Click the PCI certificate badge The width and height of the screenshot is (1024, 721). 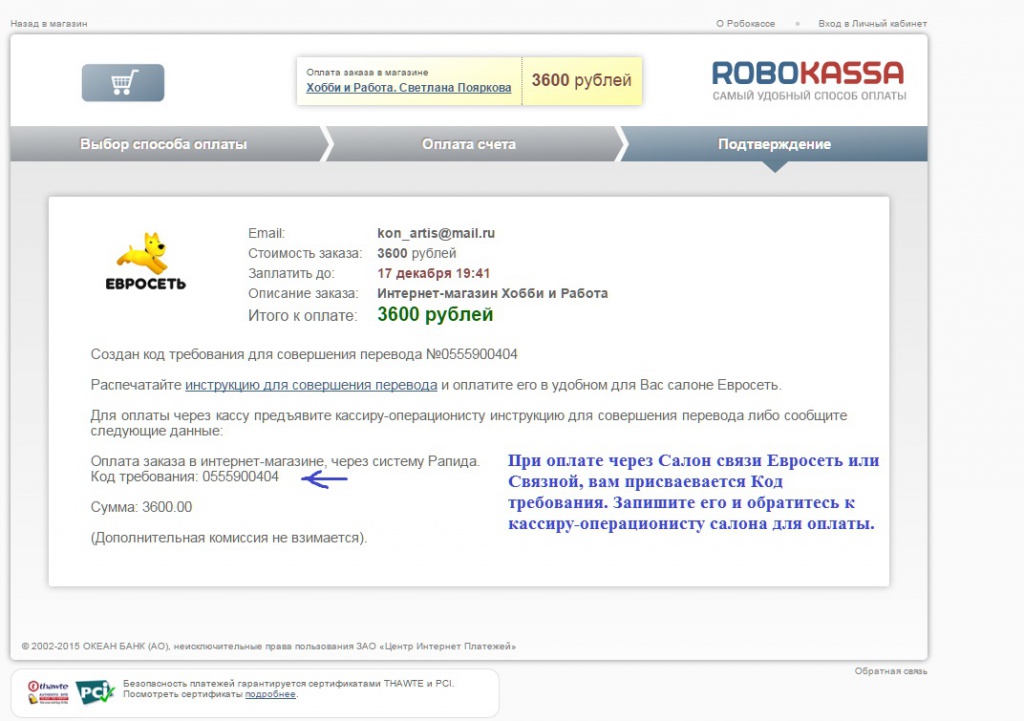tap(95, 692)
